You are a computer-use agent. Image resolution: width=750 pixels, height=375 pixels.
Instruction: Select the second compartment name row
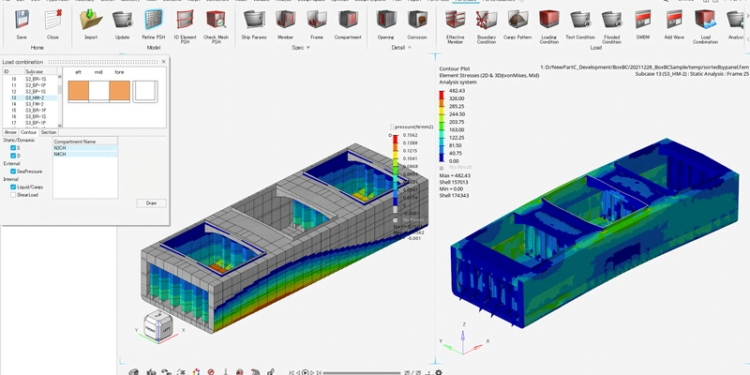85,154
